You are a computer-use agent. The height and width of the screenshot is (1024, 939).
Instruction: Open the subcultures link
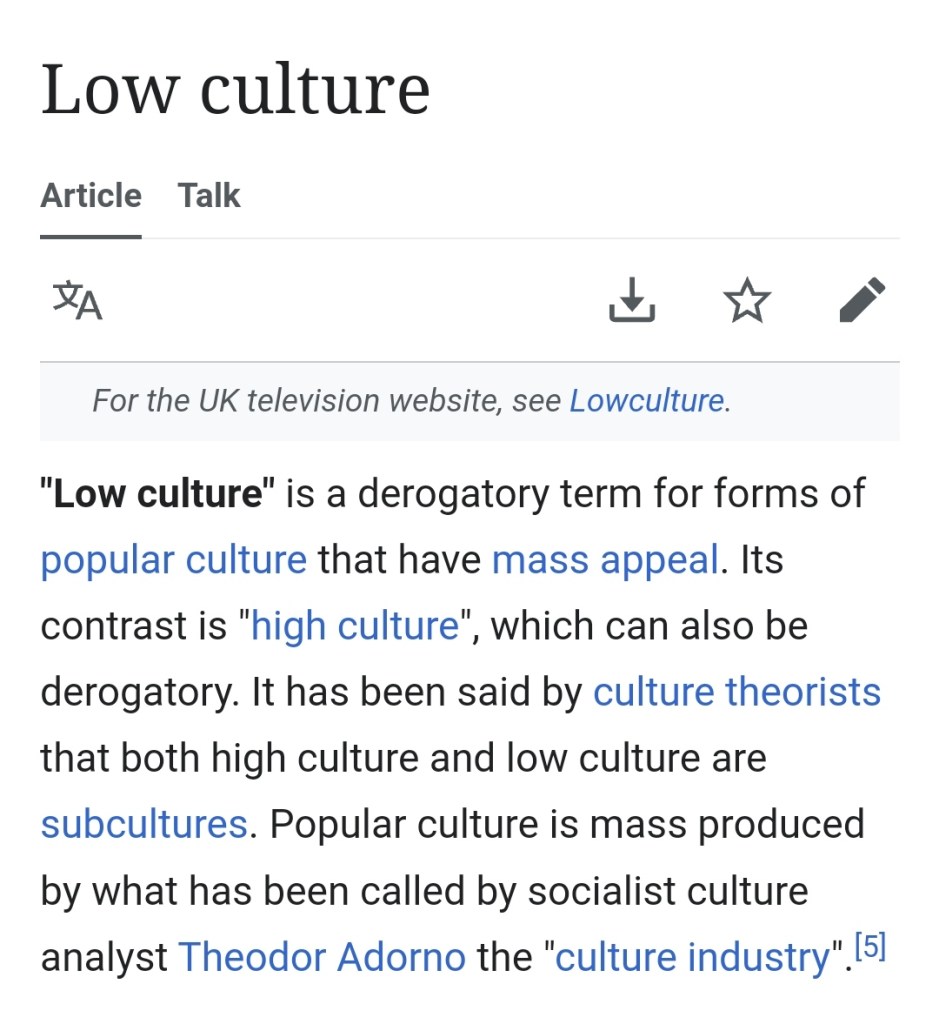click(x=144, y=824)
